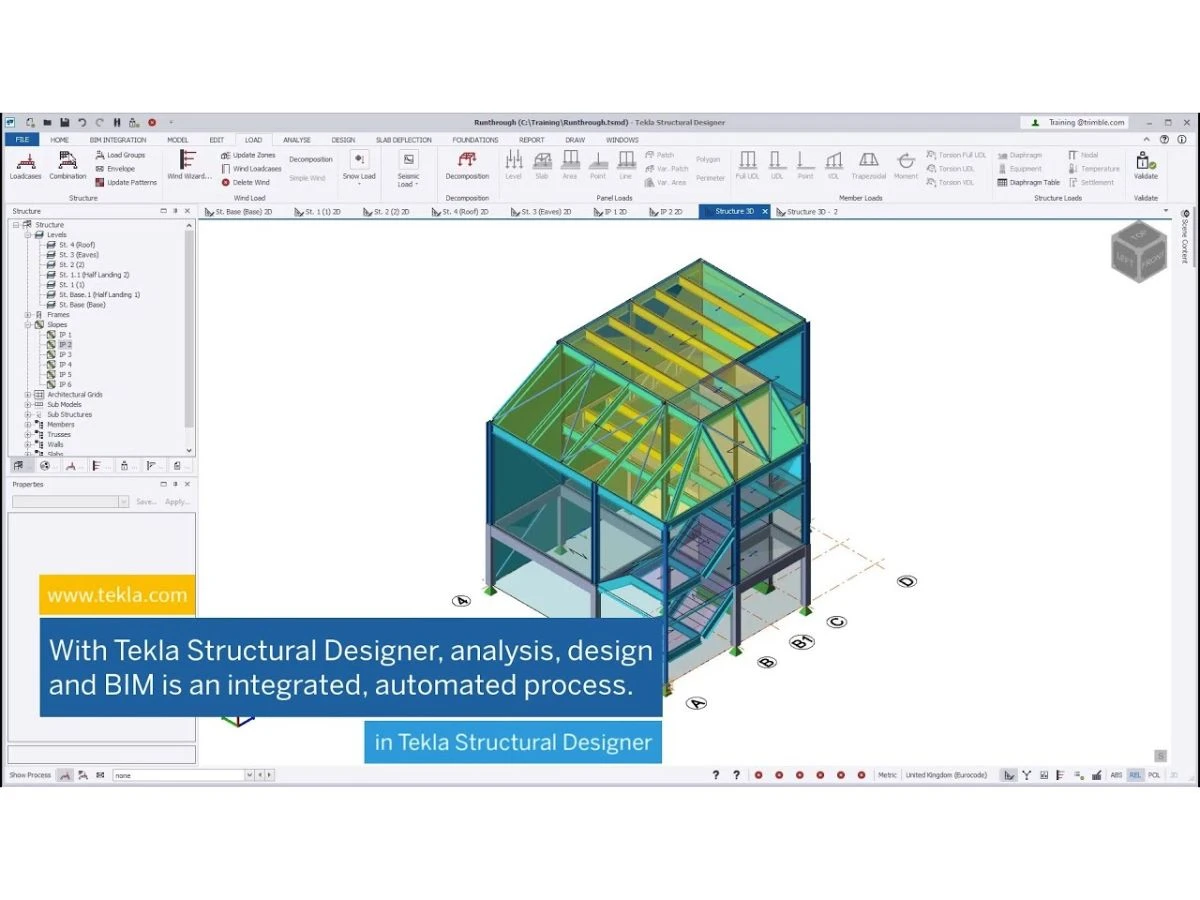Screen dimensions: 1200x900
Task: Expand the Architectural Grids tree node
Action: pyautogui.click(x=29, y=395)
